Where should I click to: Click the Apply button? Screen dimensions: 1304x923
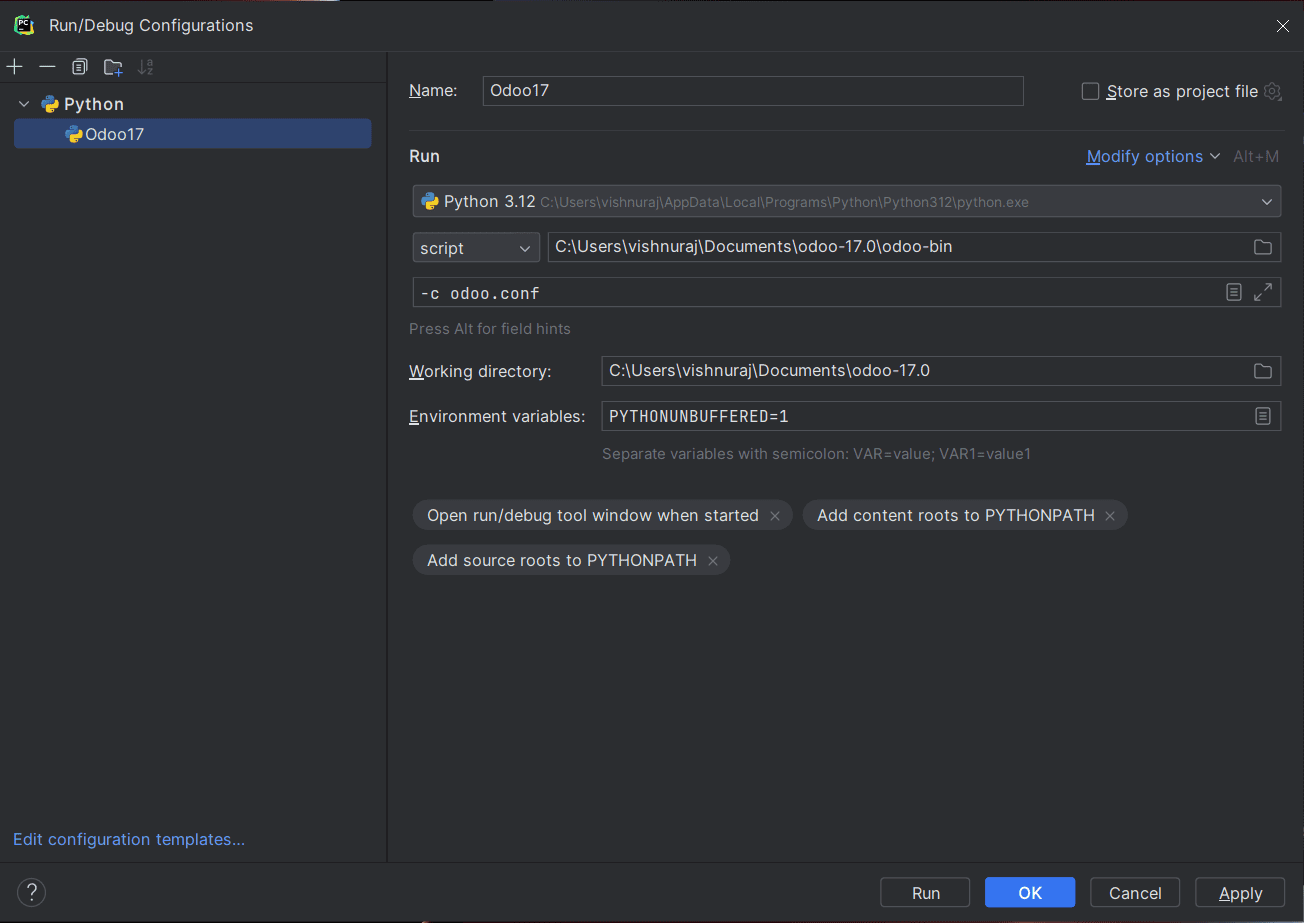click(1240, 893)
